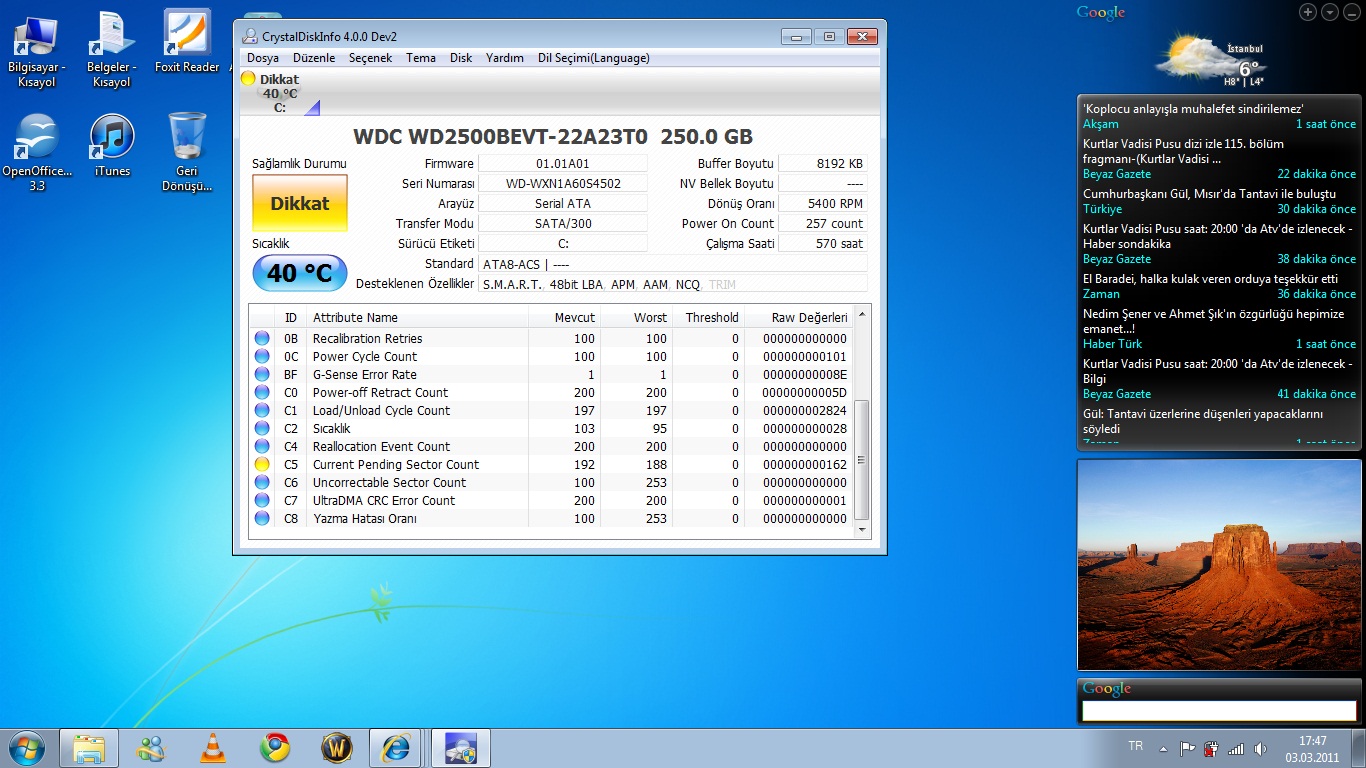Click the Action Center flag icon
1366x768 pixels.
pyautogui.click(x=1187, y=748)
